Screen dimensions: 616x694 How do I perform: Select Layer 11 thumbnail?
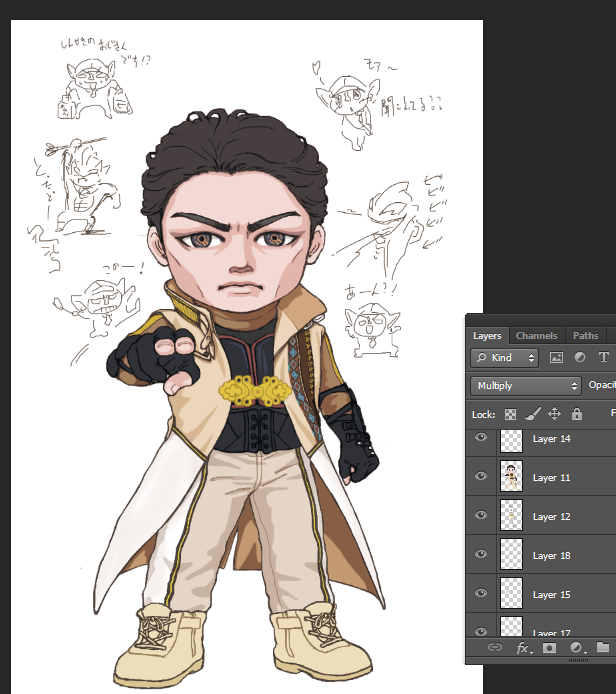click(511, 476)
